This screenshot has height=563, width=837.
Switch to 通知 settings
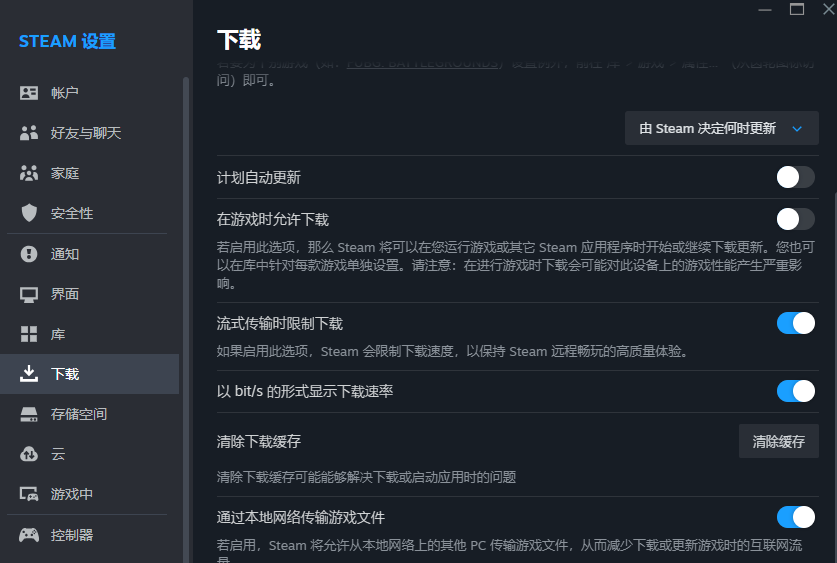[x=89, y=254]
